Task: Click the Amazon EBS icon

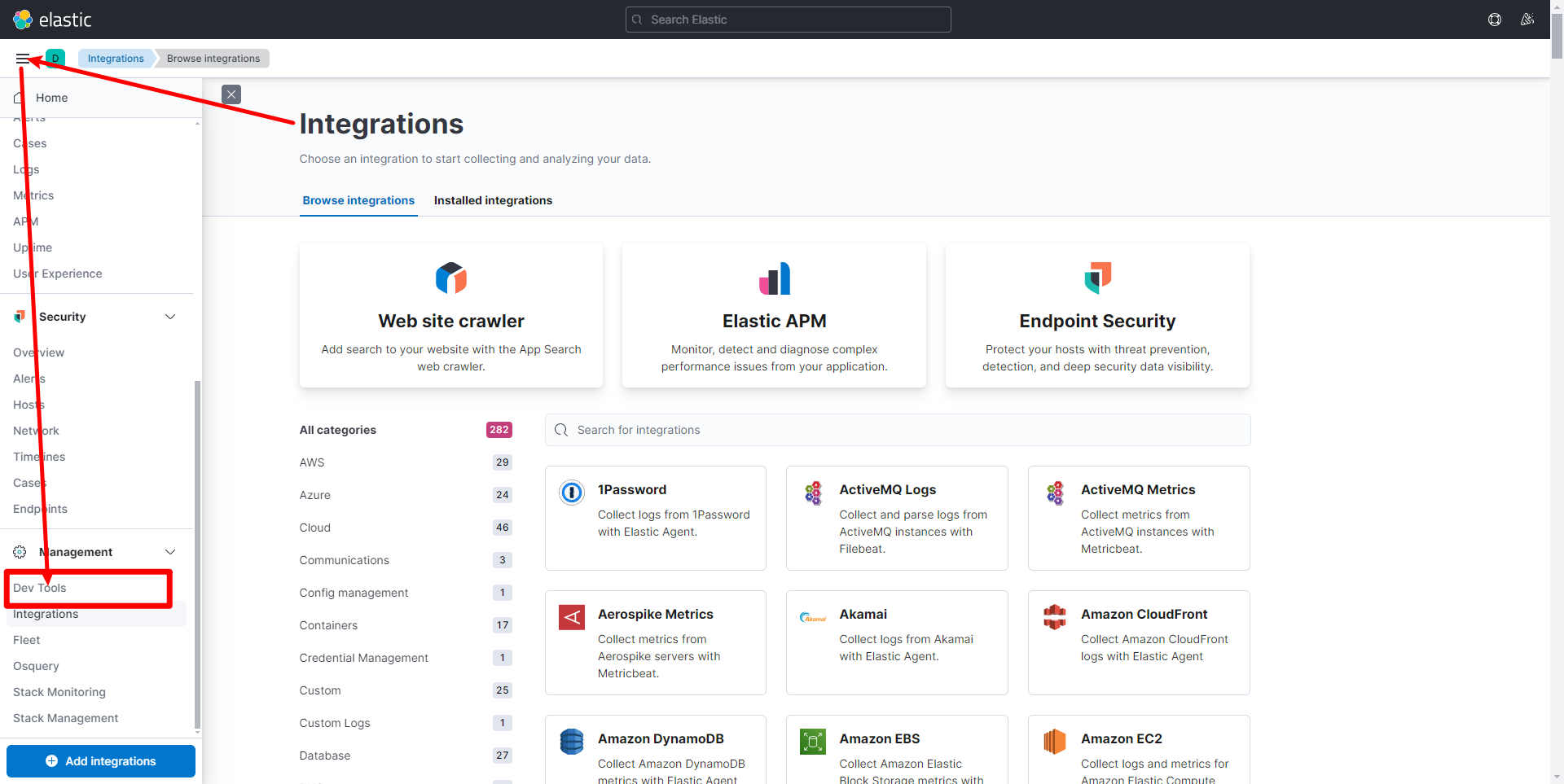Action: [x=813, y=742]
